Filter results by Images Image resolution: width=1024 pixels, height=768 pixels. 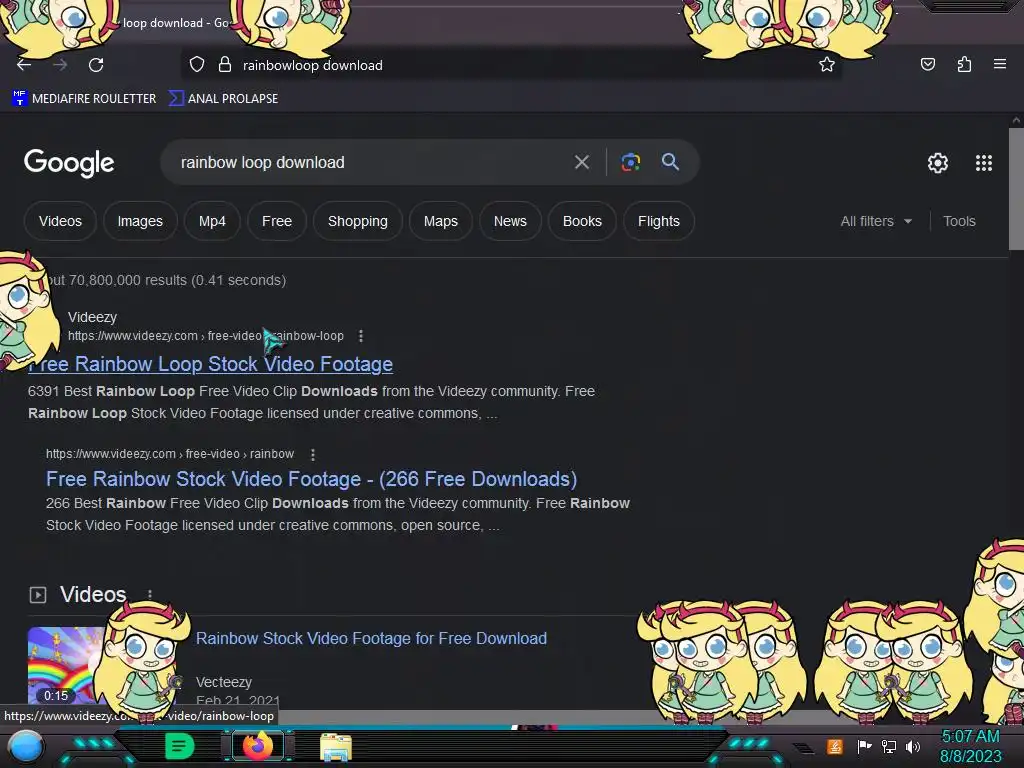click(140, 221)
